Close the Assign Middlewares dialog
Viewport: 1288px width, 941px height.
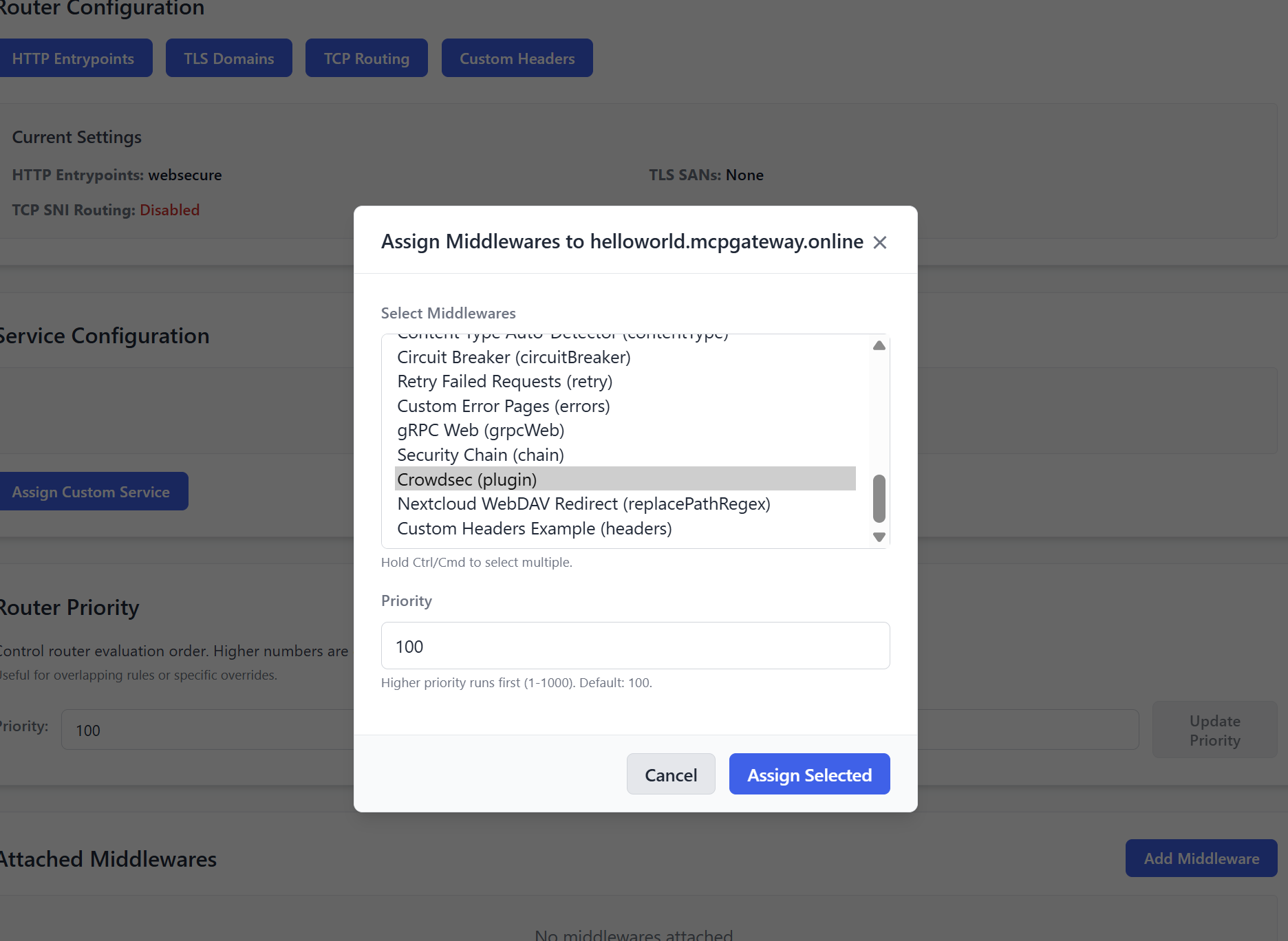[879, 242]
